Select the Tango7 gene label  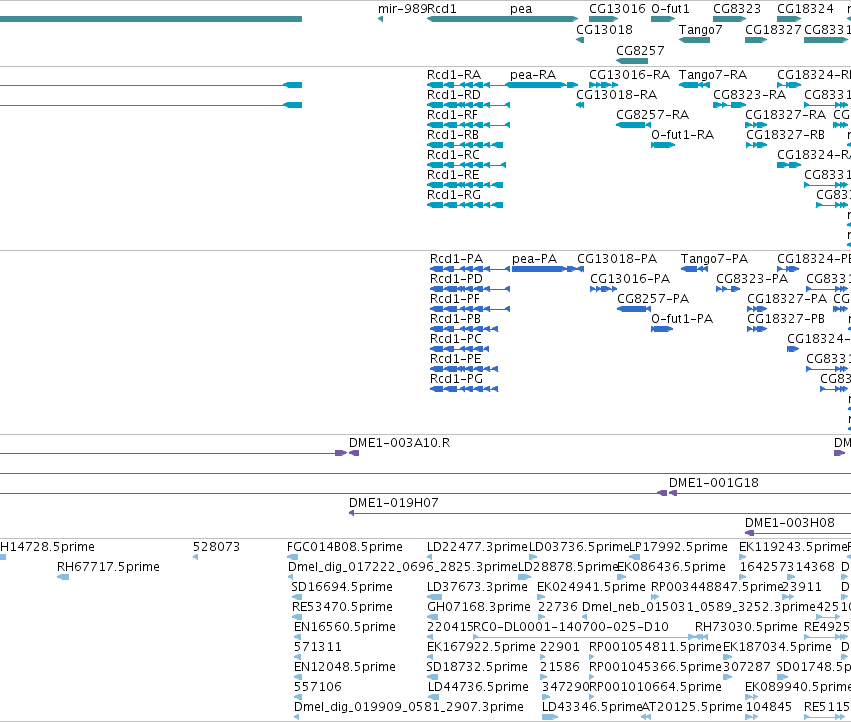(x=701, y=30)
